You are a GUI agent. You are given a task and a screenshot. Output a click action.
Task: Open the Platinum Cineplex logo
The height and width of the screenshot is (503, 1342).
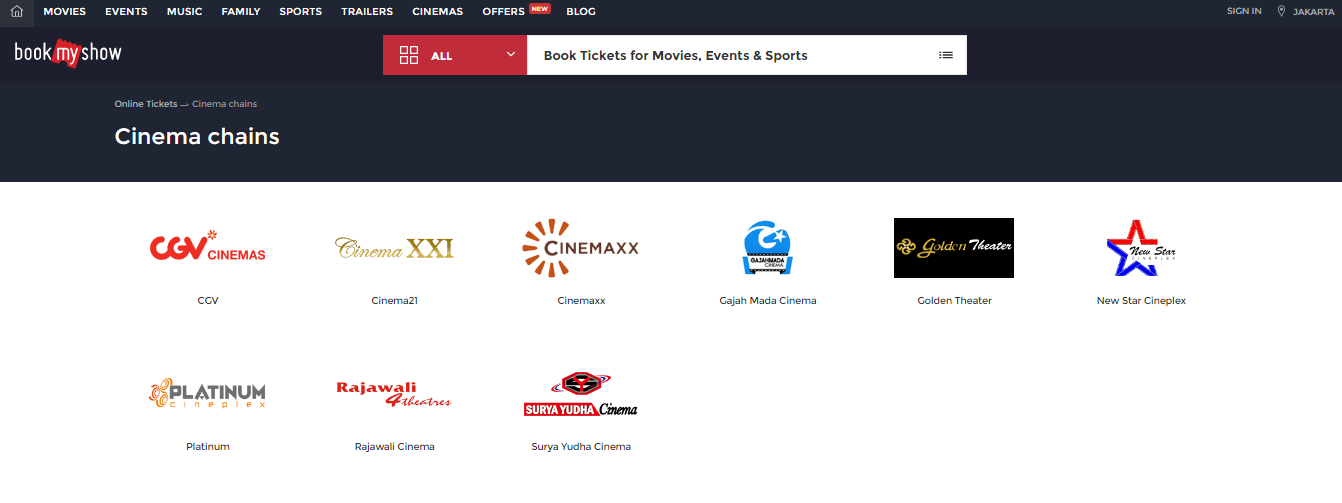[208, 393]
